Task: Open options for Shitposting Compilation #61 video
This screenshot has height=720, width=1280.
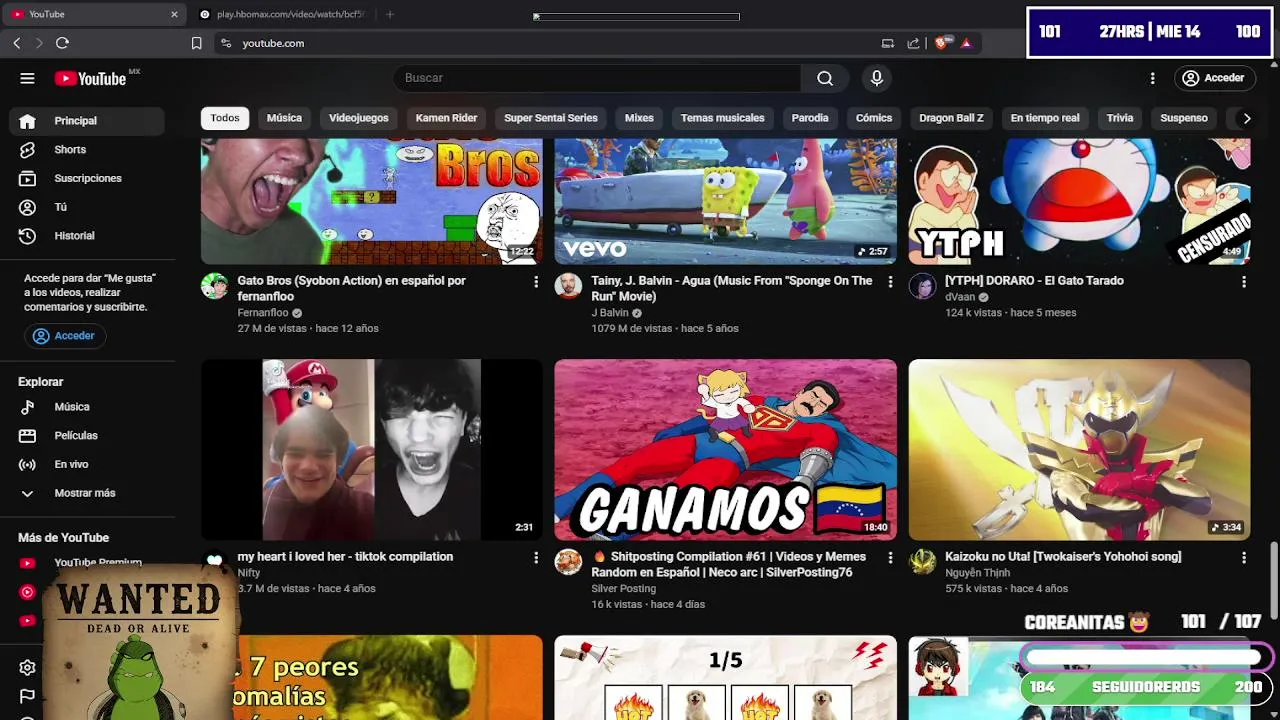Action: click(890, 558)
